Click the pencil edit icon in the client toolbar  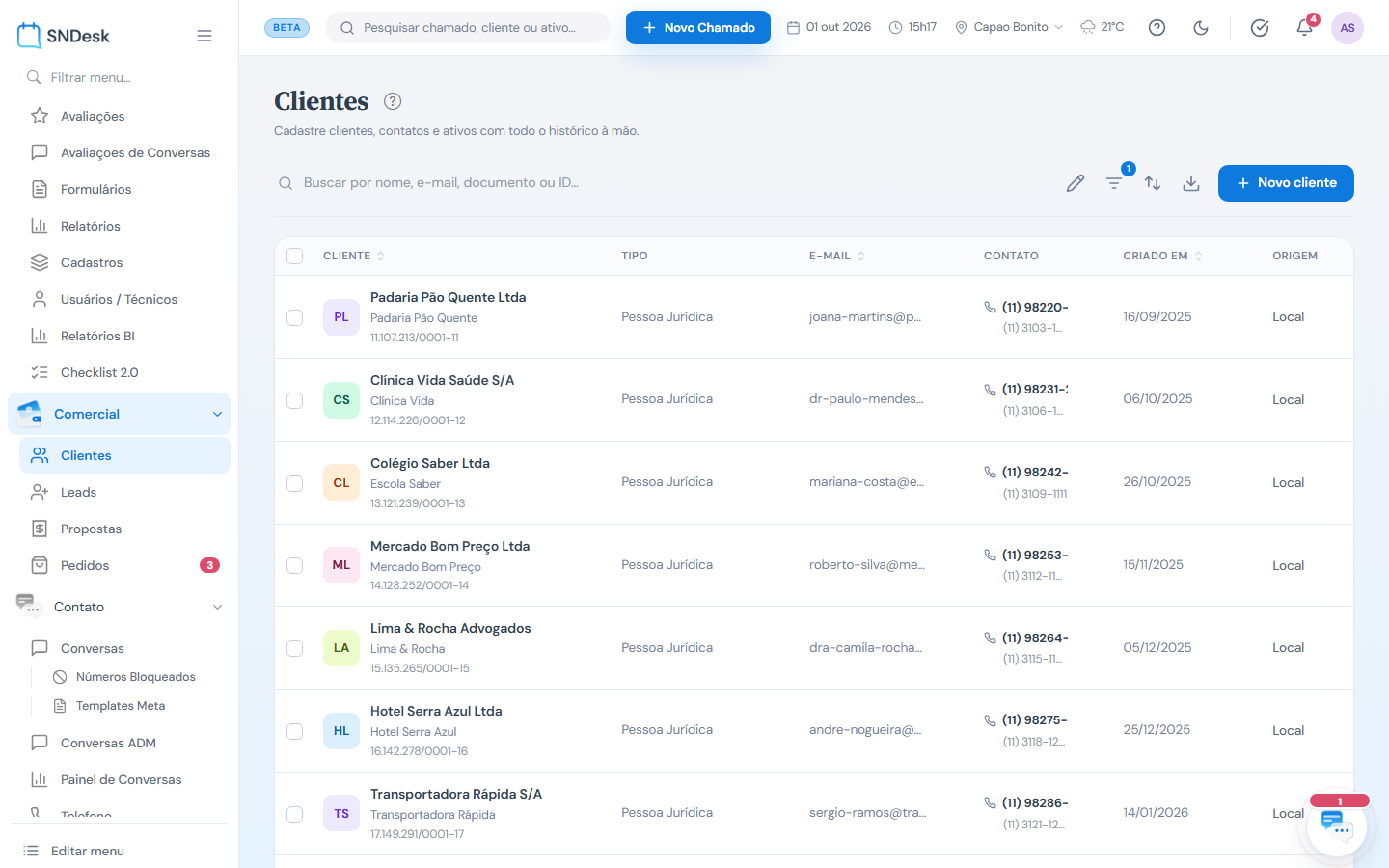(x=1076, y=183)
